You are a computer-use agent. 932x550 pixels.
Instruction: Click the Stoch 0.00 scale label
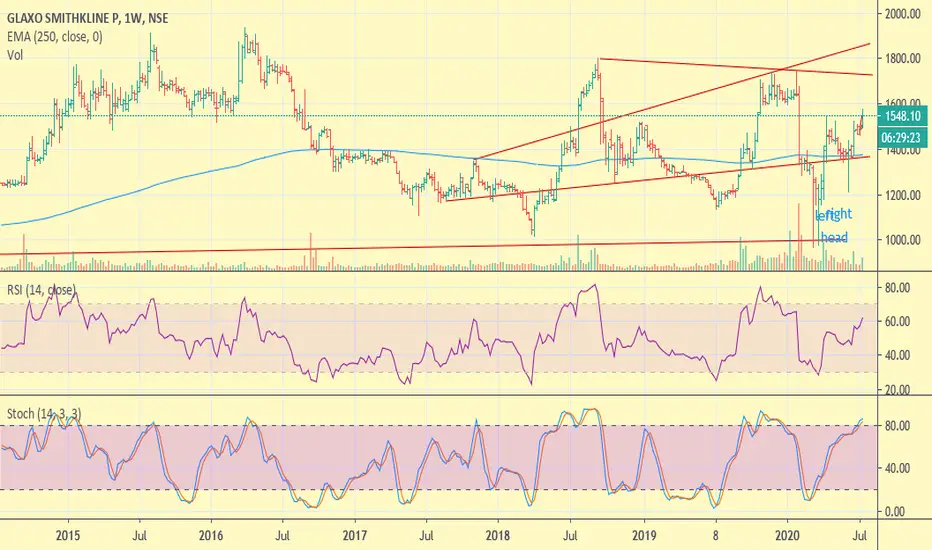(x=897, y=511)
